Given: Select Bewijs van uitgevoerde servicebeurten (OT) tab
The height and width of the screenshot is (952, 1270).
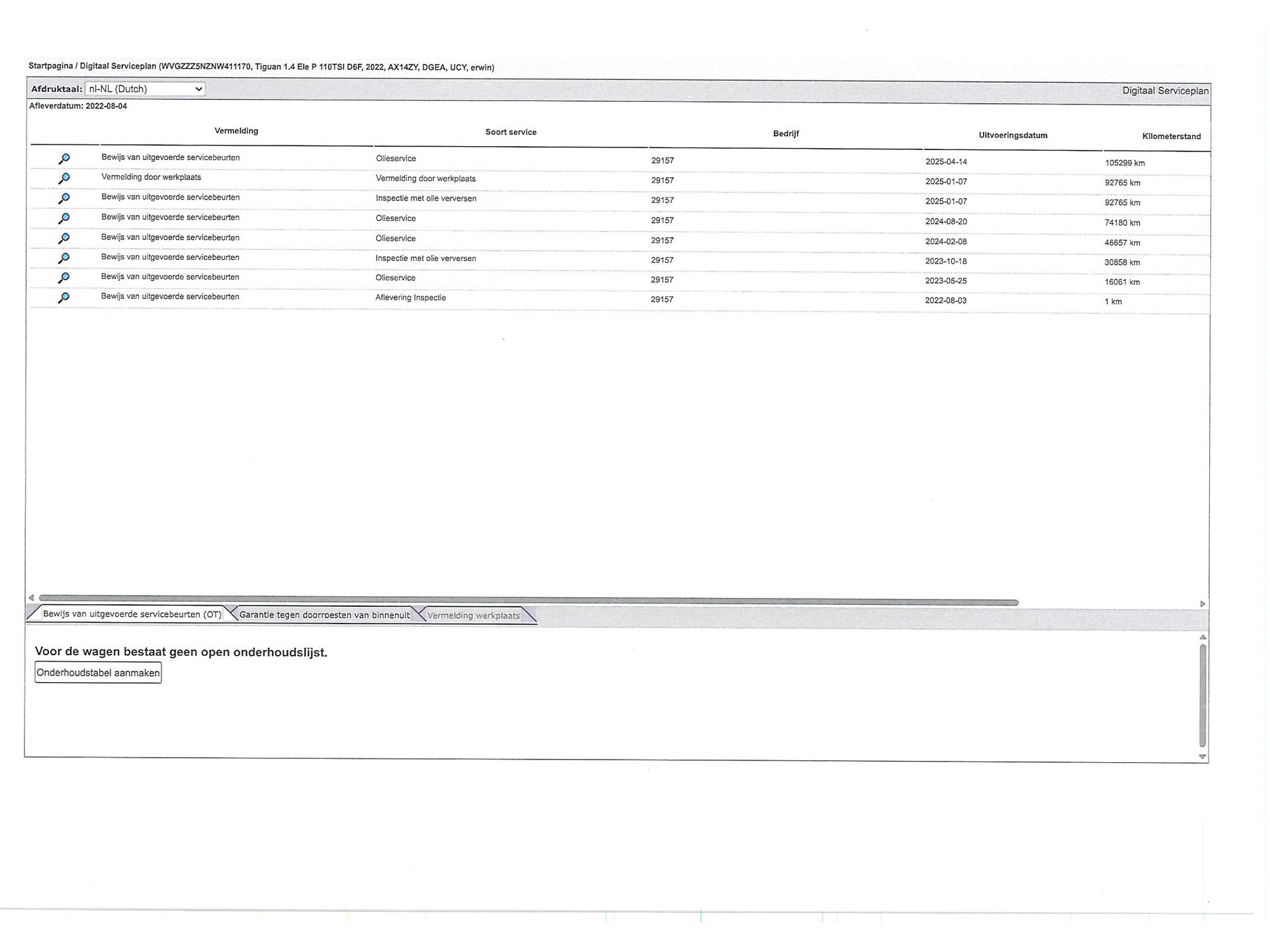Looking at the screenshot, I should [x=132, y=614].
